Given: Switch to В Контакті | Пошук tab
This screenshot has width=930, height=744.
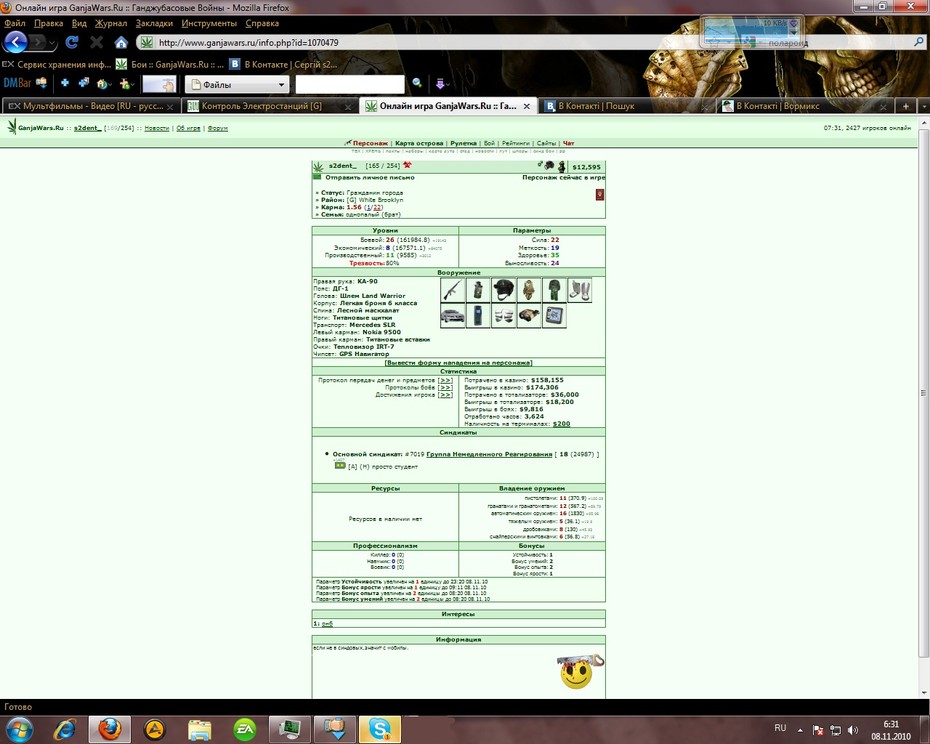Looking at the screenshot, I should 628,106.
